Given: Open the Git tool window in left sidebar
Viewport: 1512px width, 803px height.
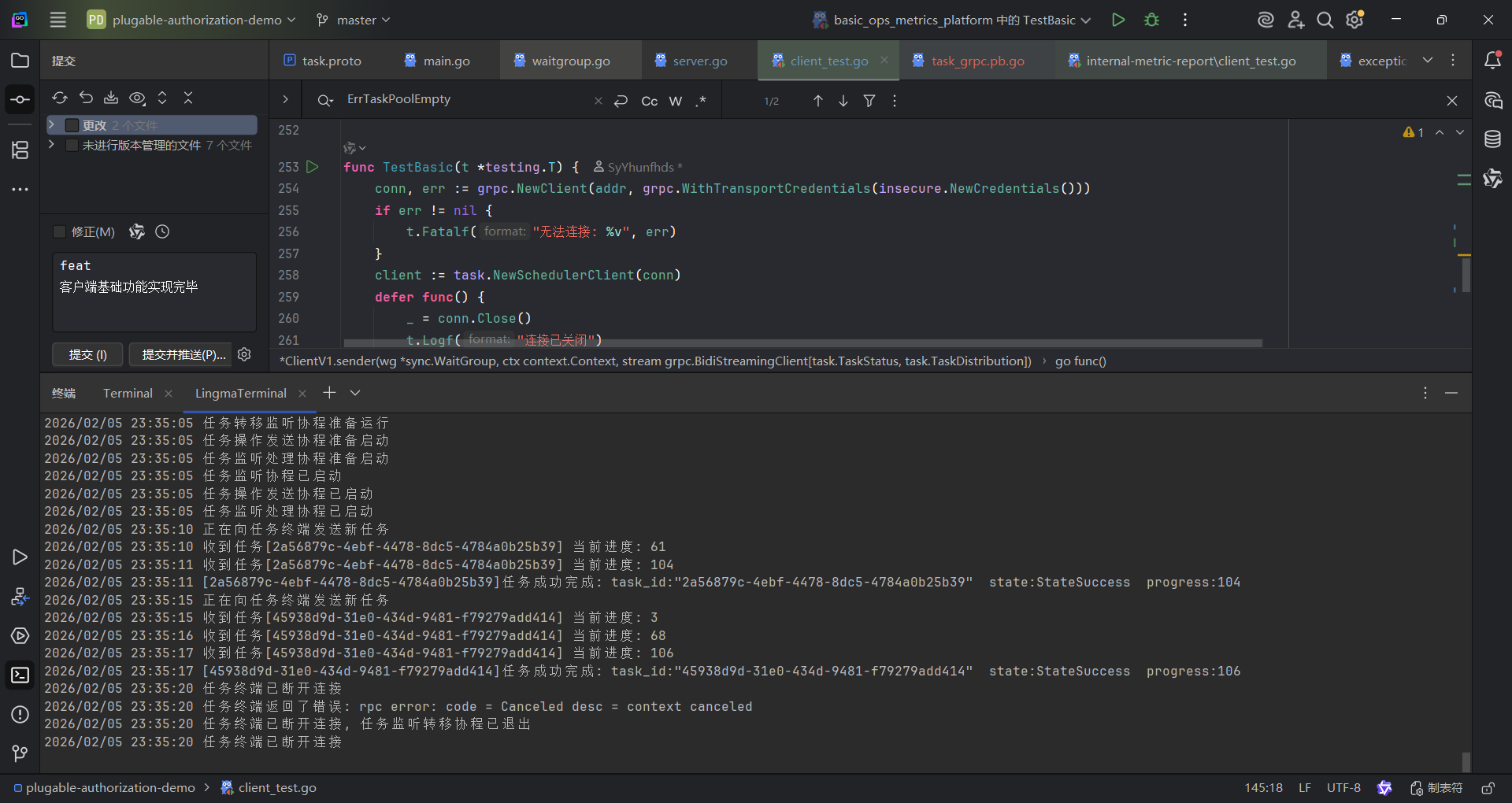Looking at the screenshot, I should [20, 753].
